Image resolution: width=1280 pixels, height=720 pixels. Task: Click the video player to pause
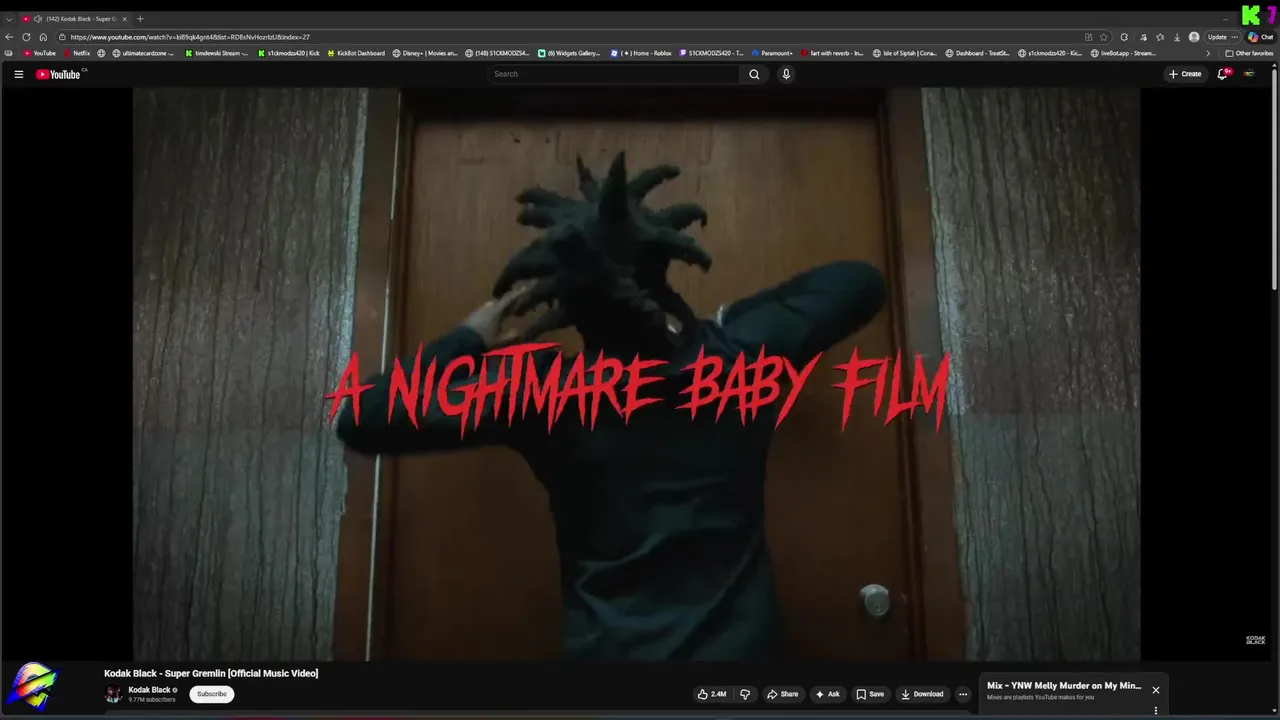tap(636, 373)
